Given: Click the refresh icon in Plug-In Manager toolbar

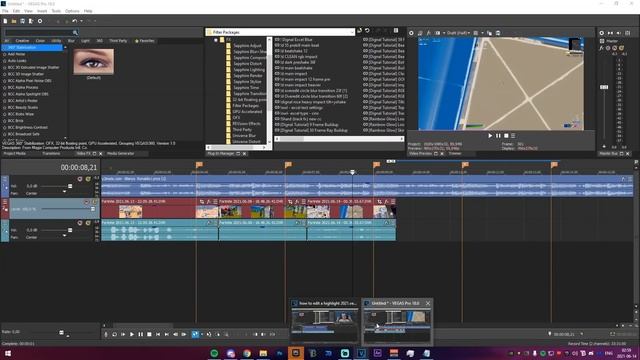Looking at the screenshot, I should click(x=367, y=31).
